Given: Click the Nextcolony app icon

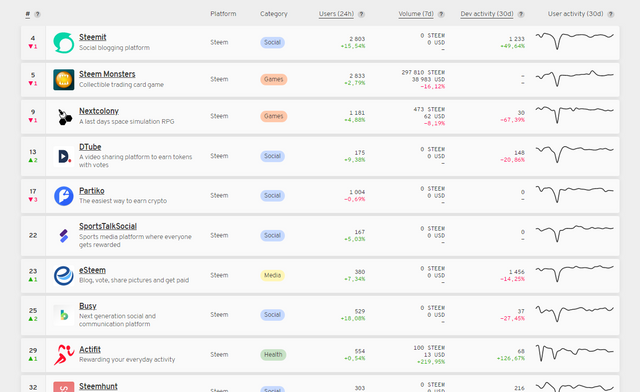Looking at the screenshot, I should click(64, 117).
